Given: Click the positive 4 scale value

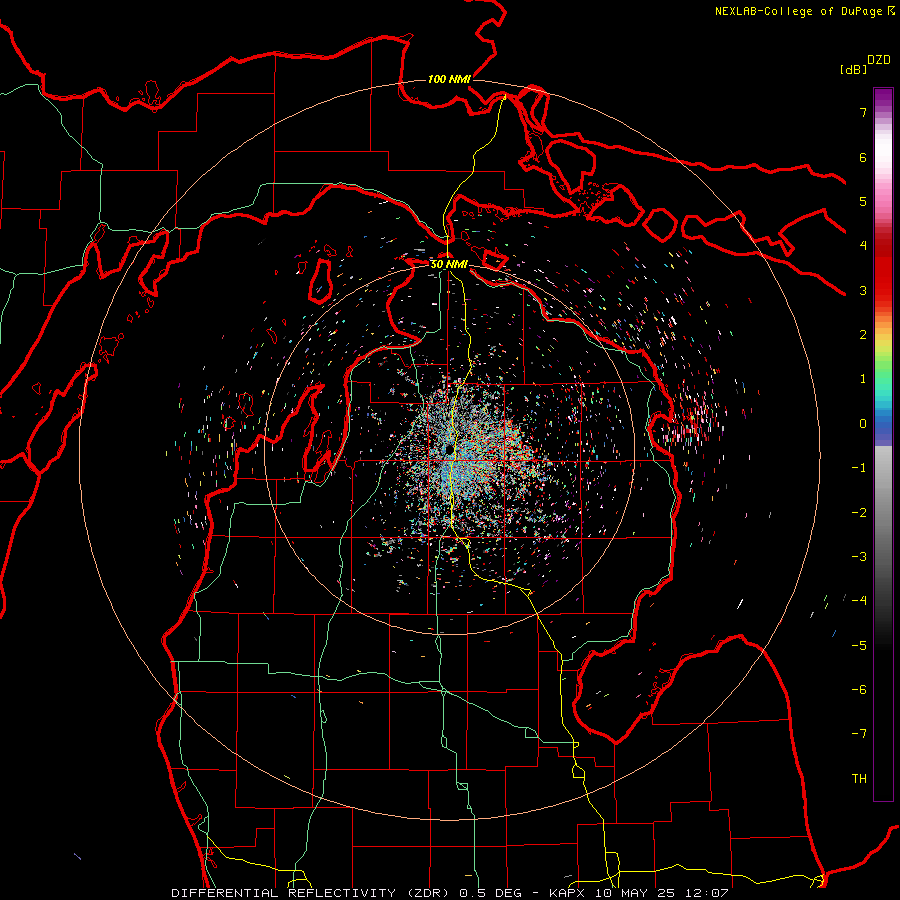Looking at the screenshot, I should (x=863, y=246).
